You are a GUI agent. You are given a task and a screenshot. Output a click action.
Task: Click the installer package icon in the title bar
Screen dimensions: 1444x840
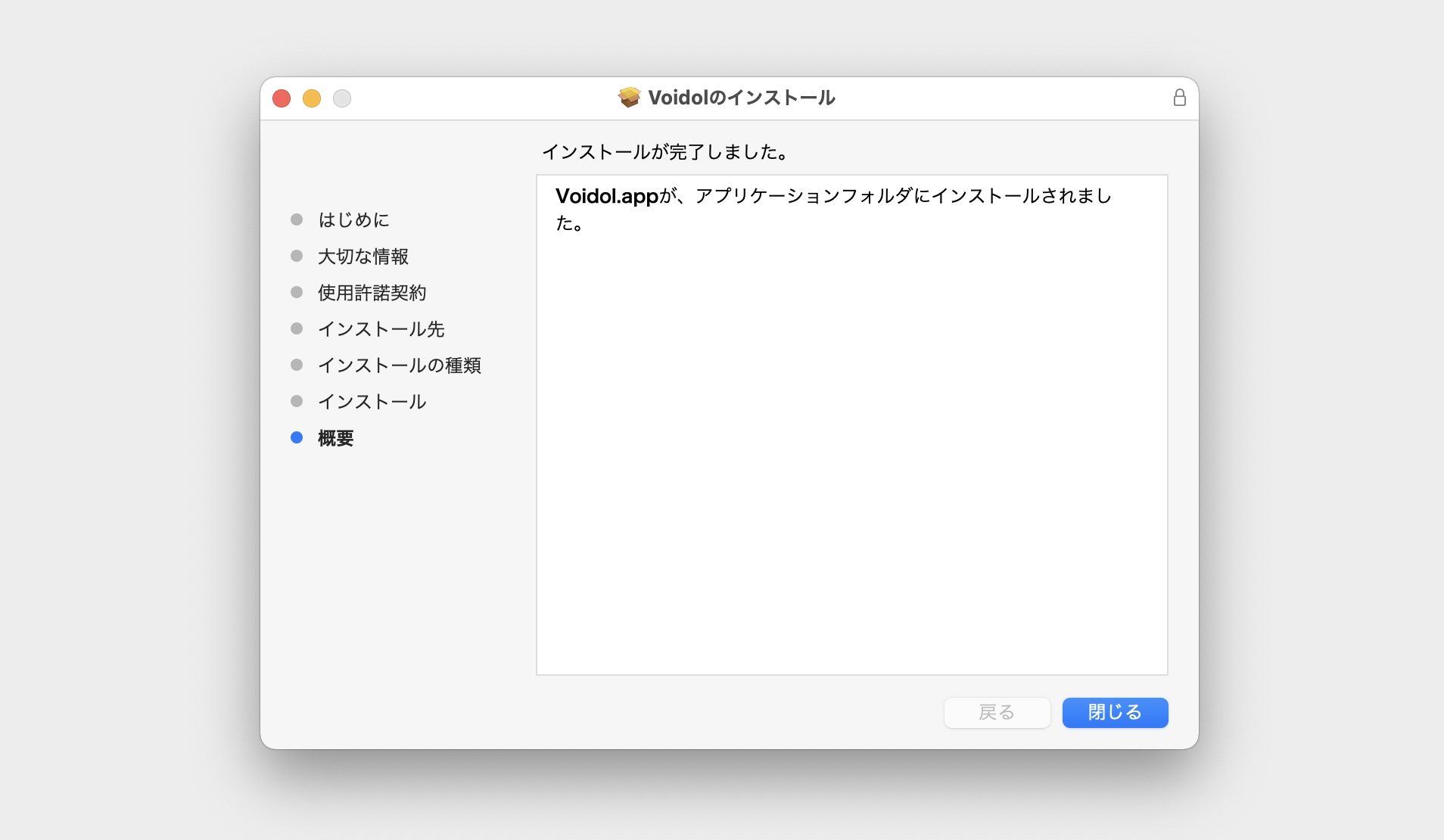pos(630,97)
